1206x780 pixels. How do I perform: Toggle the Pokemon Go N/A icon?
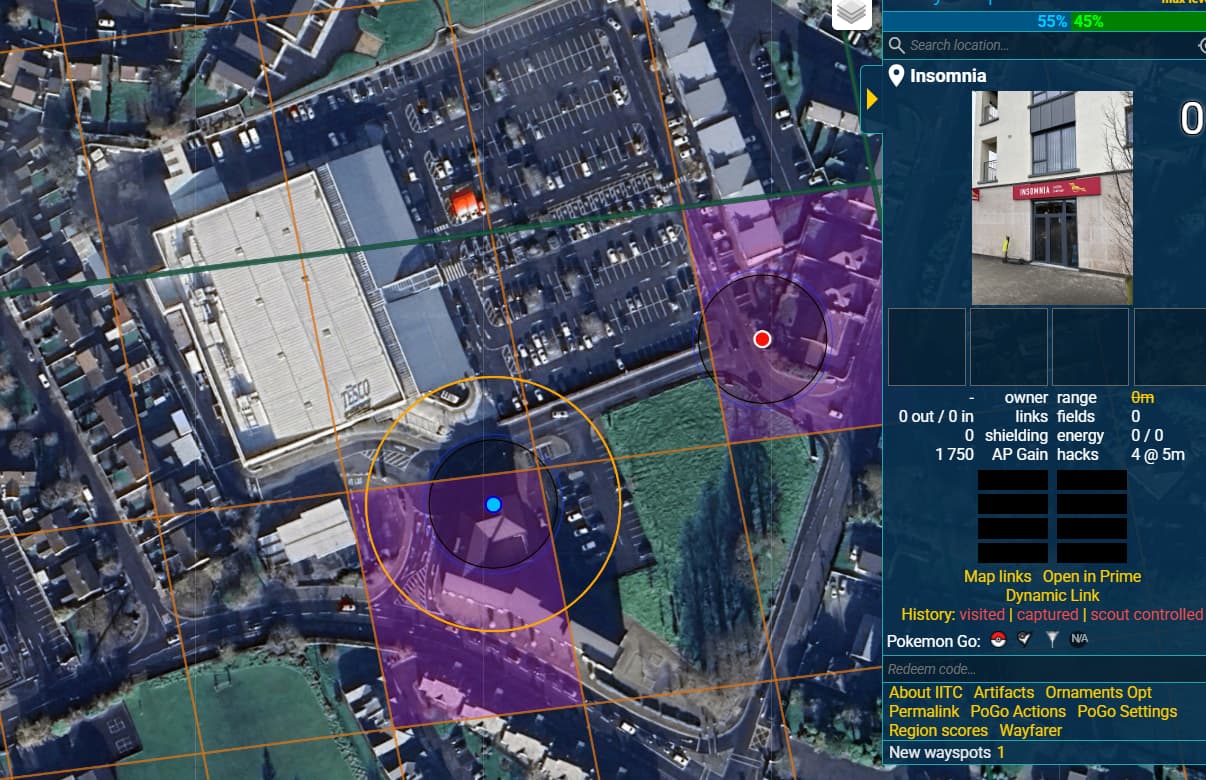[x=1078, y=640]
